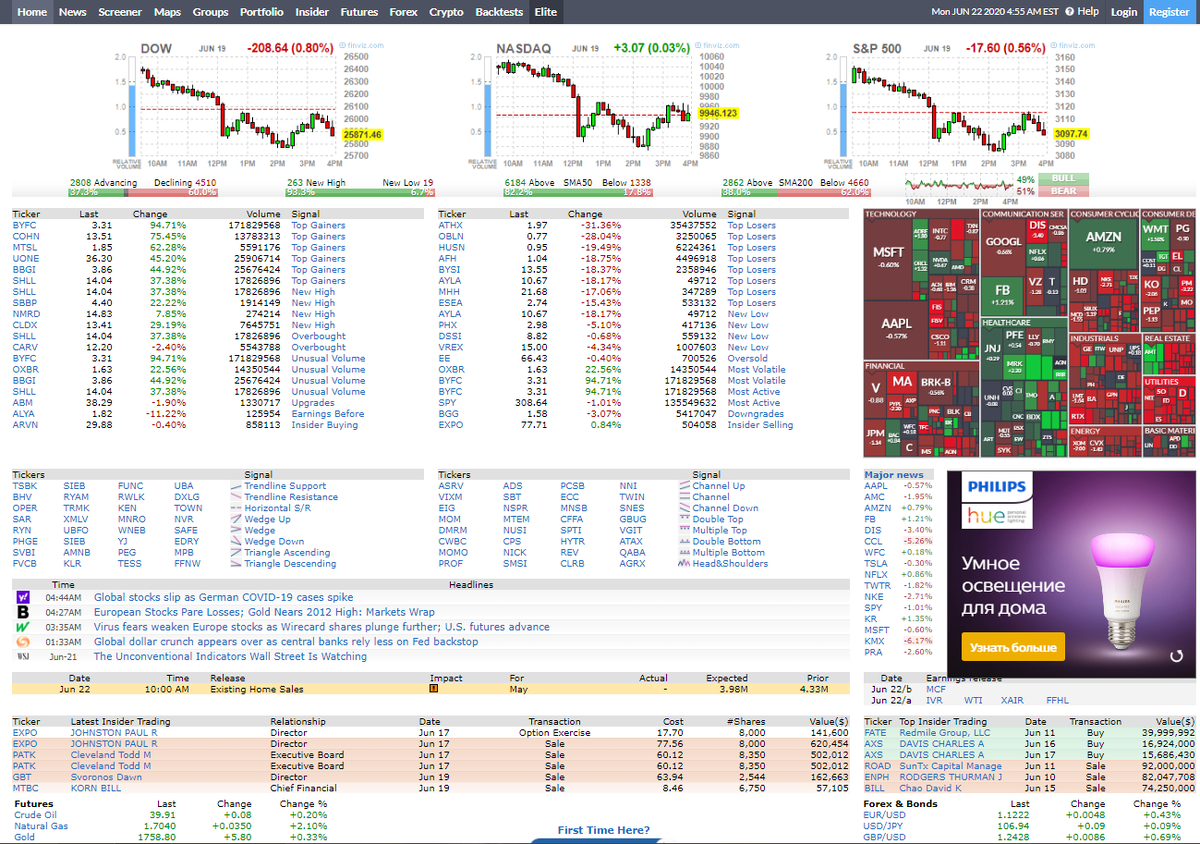1200x844 pixels.
Task: Click the Wedge Down pattern icon
Action: (236, 541)
